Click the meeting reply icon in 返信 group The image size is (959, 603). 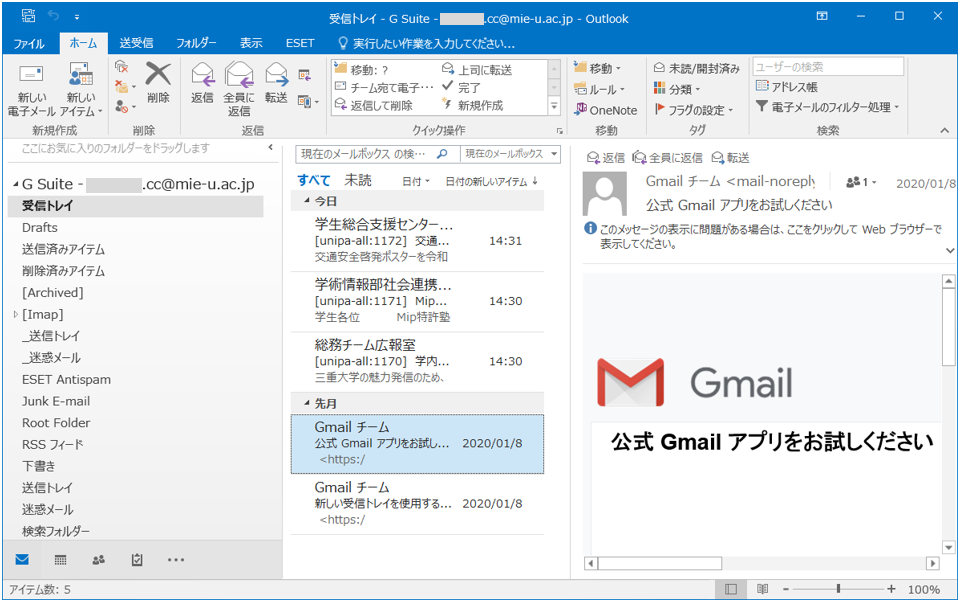pyautogui.click(x=304, y=75)
